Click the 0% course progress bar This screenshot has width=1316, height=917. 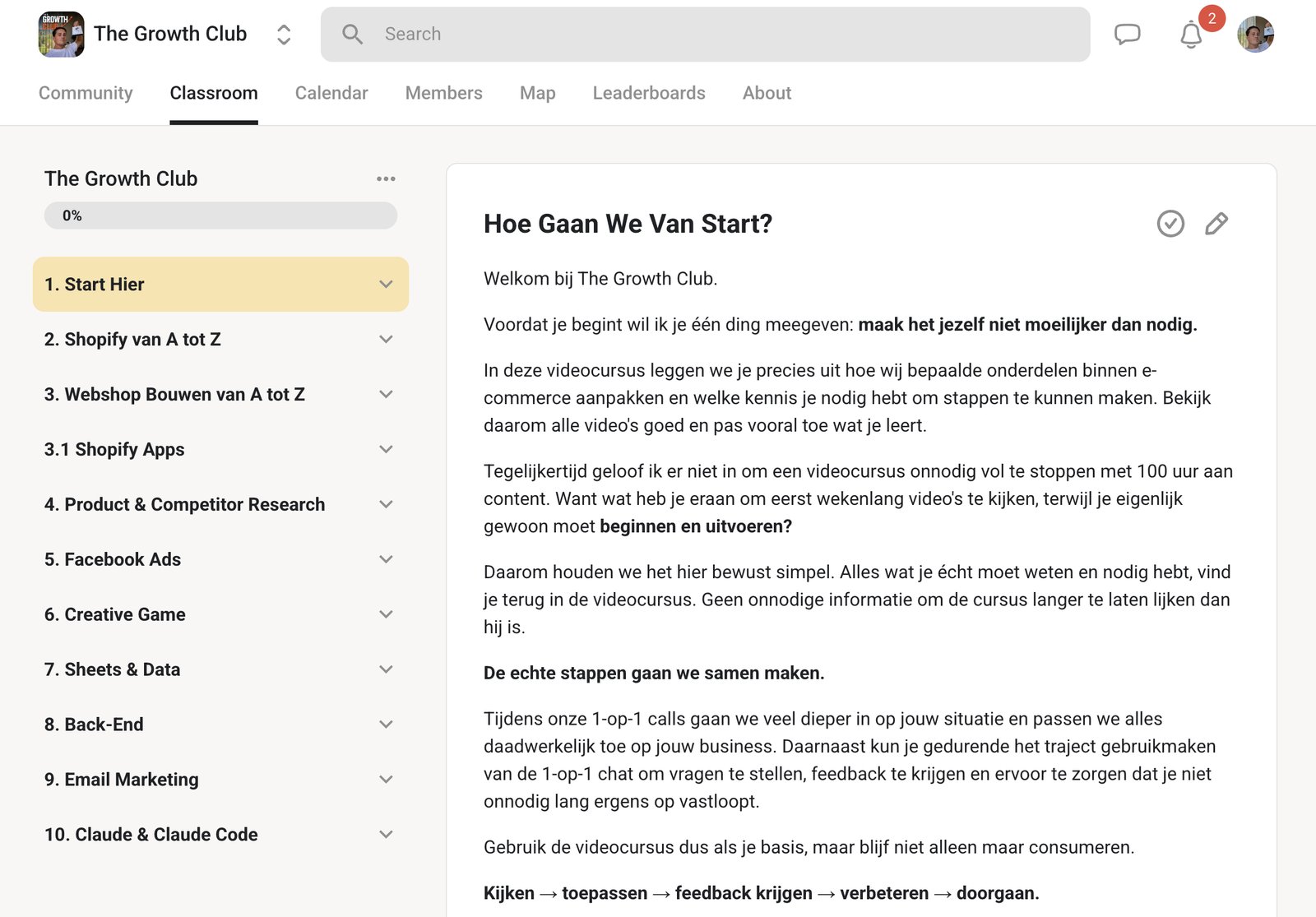point(220,215)
